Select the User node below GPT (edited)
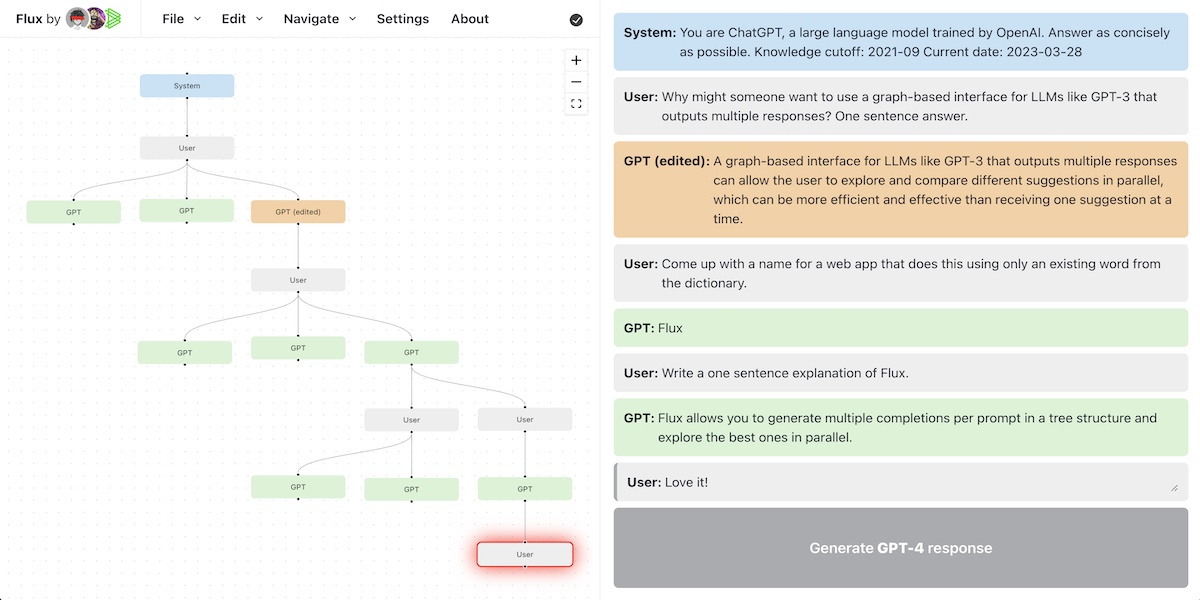This screenshot has width=1200, height=600. (x=298, y=280)
